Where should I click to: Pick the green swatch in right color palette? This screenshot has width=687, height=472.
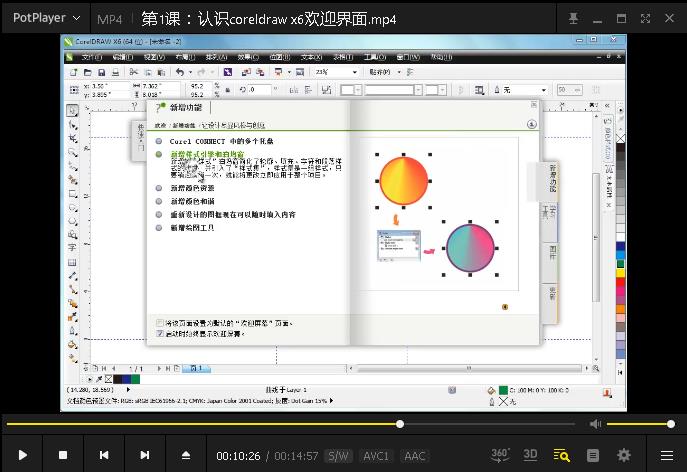tap(620, 264)
